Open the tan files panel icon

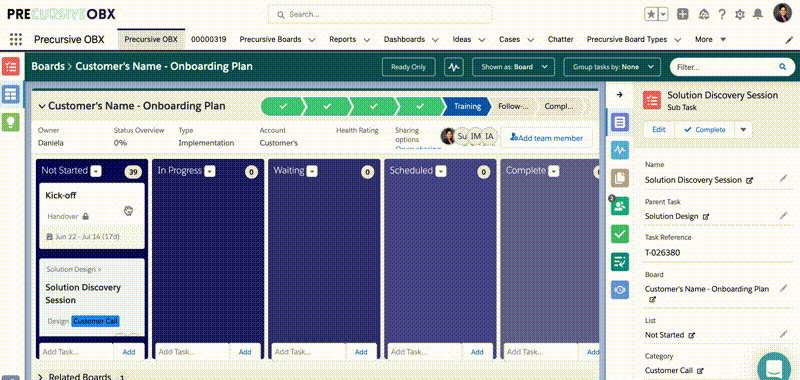(x=619, y=178)
